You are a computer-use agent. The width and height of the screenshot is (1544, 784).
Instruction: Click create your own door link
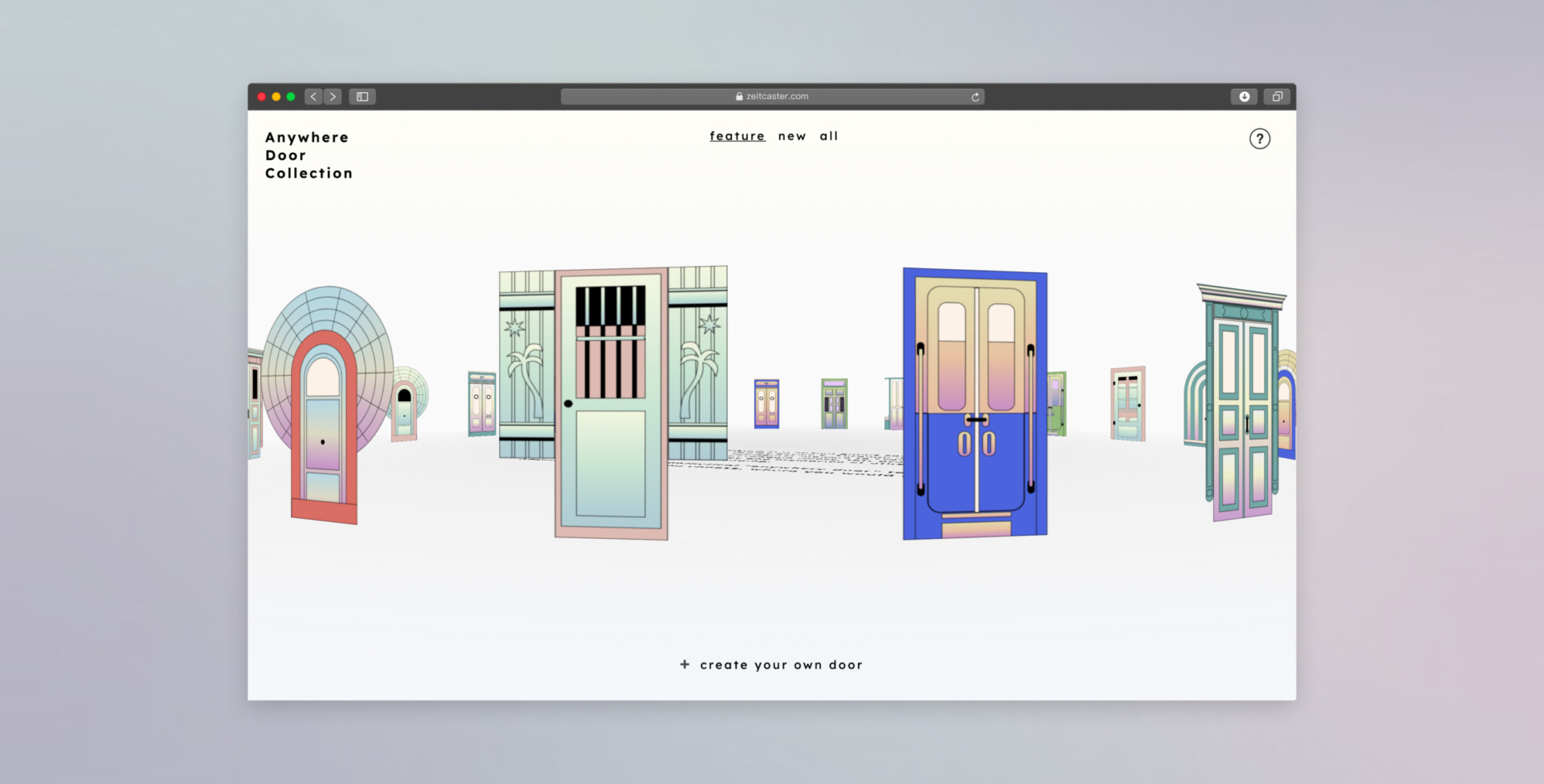(x=781, y=665)
